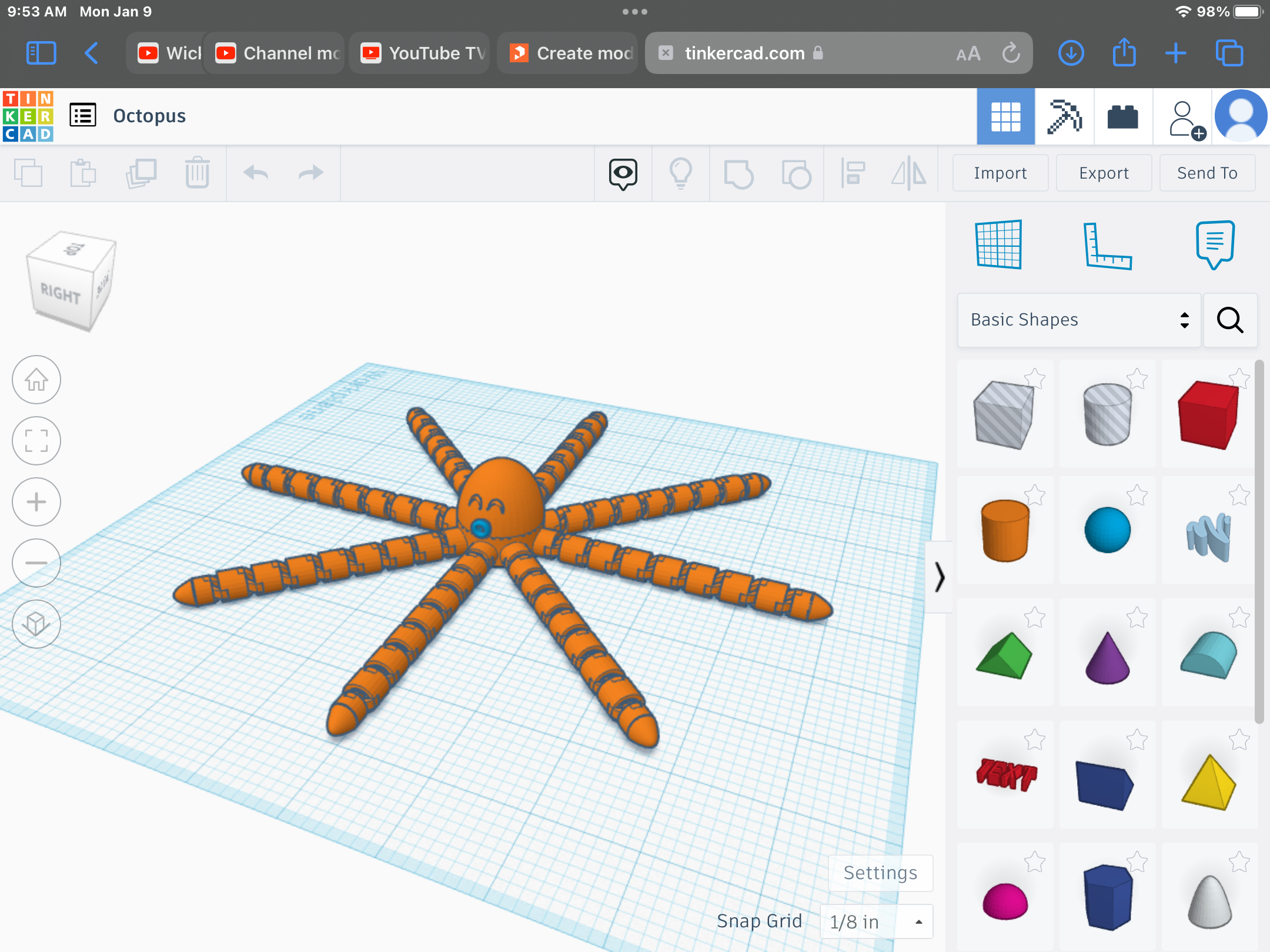The image size is (1270, 952).
Task: Click the Align tool icon
Action: pyautogui.click(x=853, y=173)
